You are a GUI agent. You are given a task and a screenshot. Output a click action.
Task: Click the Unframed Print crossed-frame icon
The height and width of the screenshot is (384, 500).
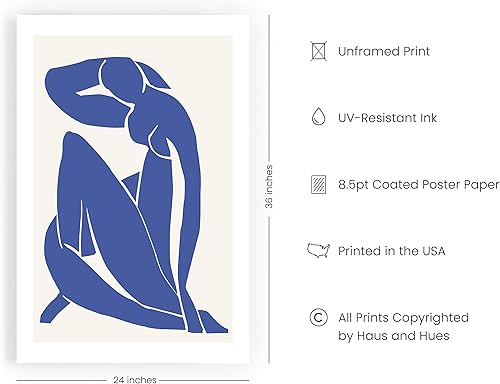[318, 51]
